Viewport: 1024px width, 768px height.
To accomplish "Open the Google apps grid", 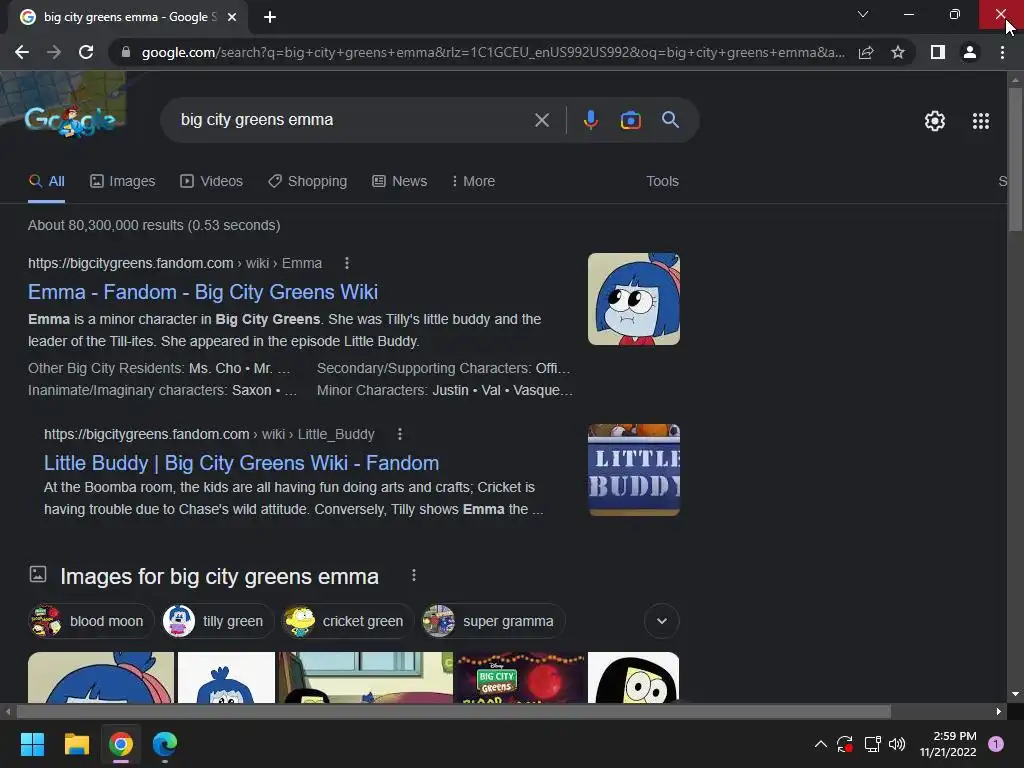I will point(980,121).
